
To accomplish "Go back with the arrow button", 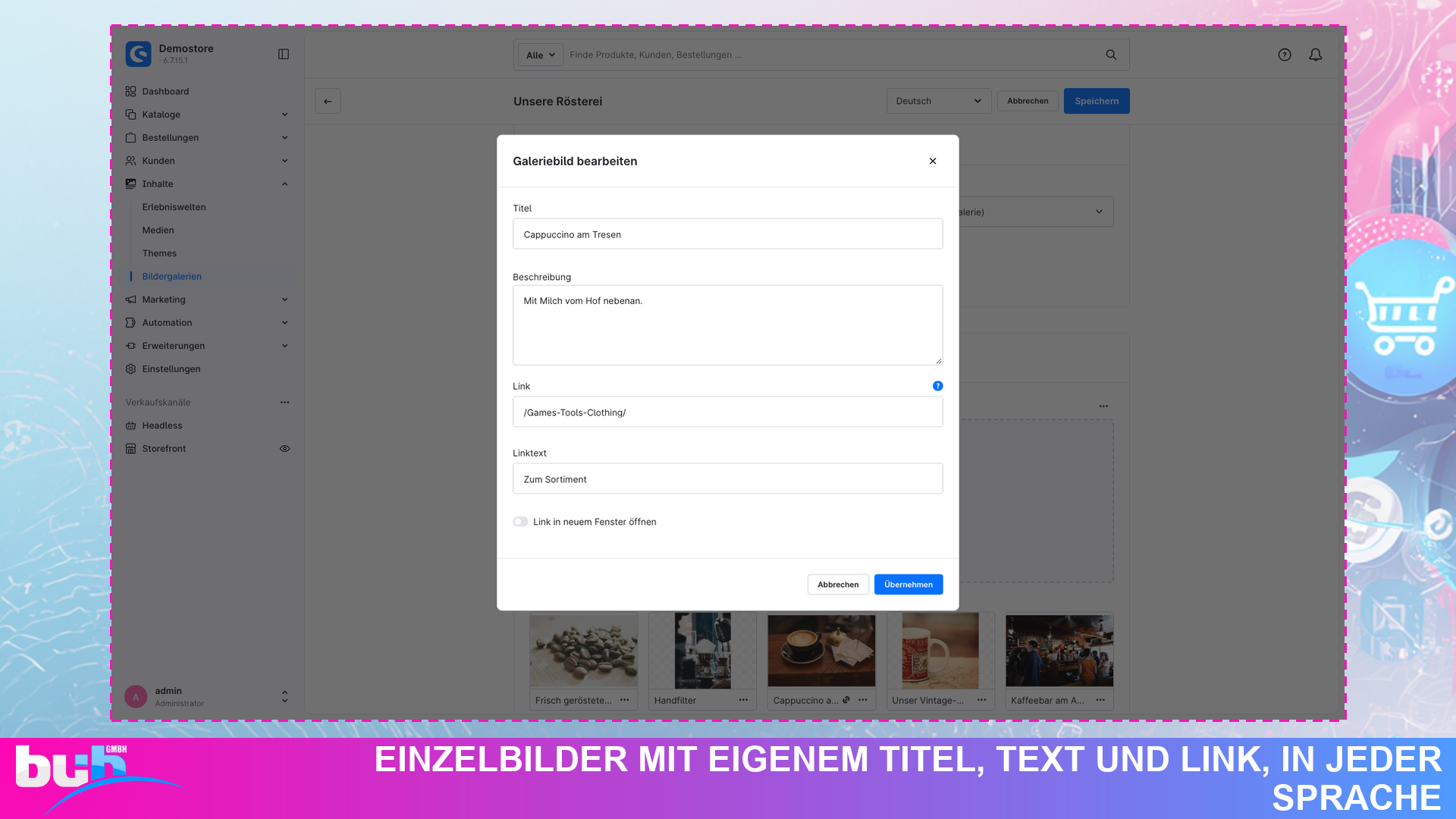I will tap(328, 101).
